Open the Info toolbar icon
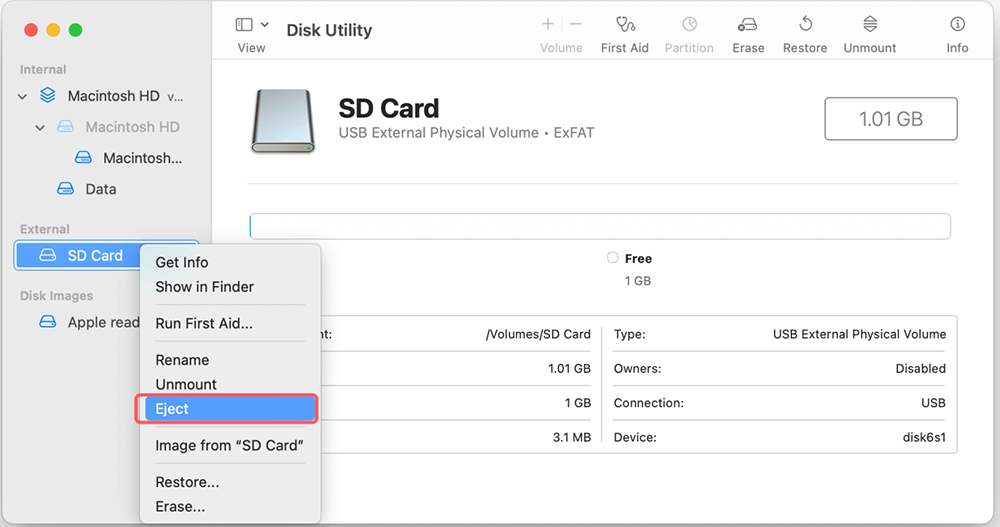This screenshot has width=1000, height=527. tap(957, 24)
